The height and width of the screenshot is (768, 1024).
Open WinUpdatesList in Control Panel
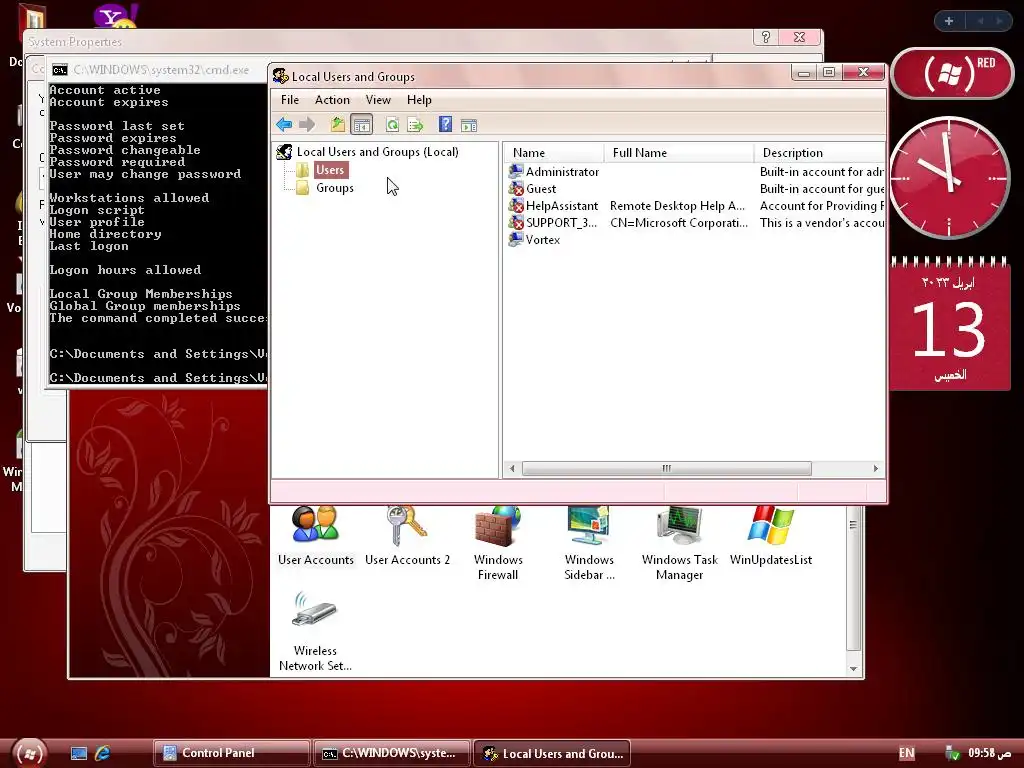coord(771,536)
